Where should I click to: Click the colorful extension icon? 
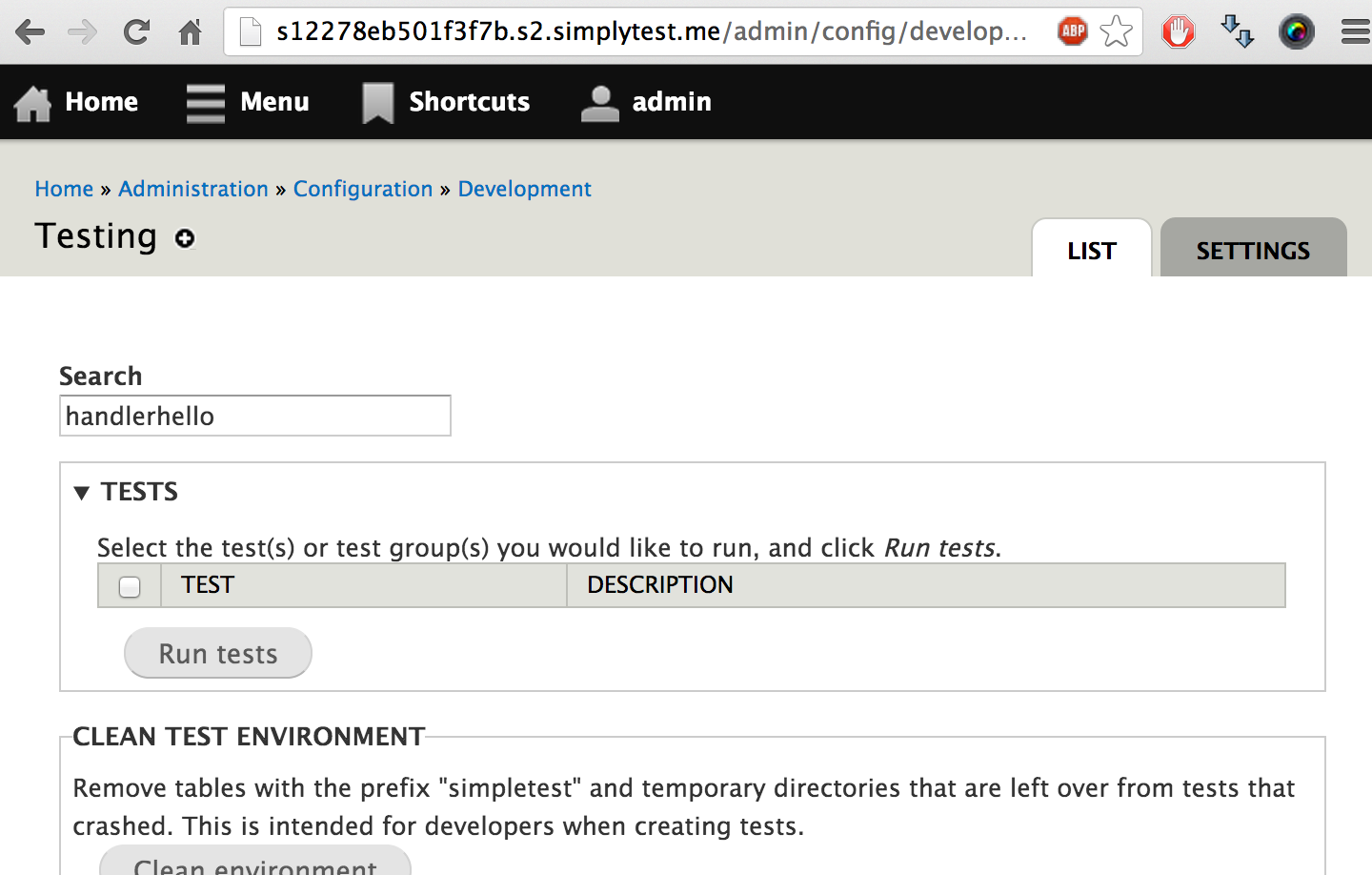(1296, 31)
